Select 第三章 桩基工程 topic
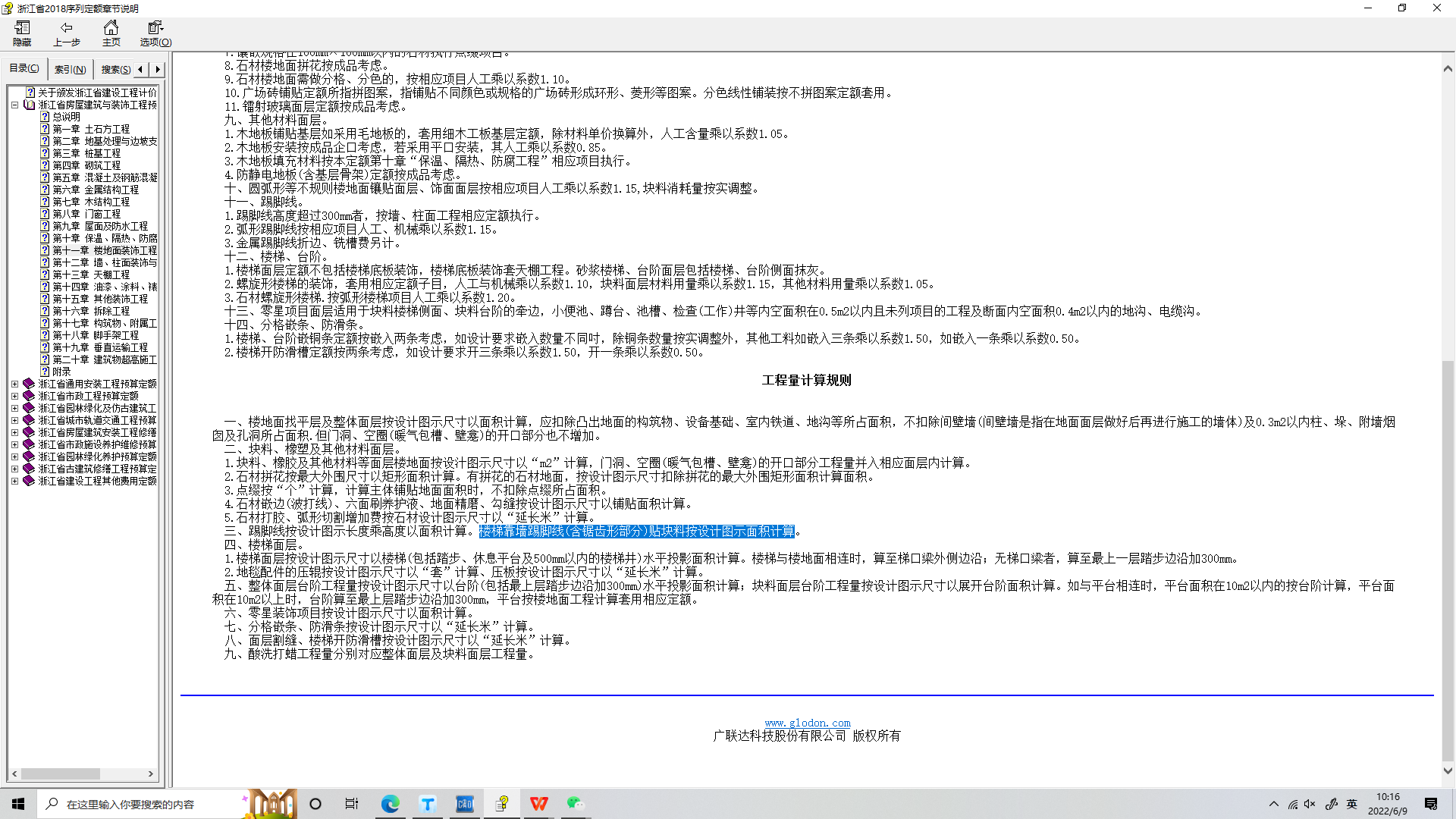 point(86,153)
